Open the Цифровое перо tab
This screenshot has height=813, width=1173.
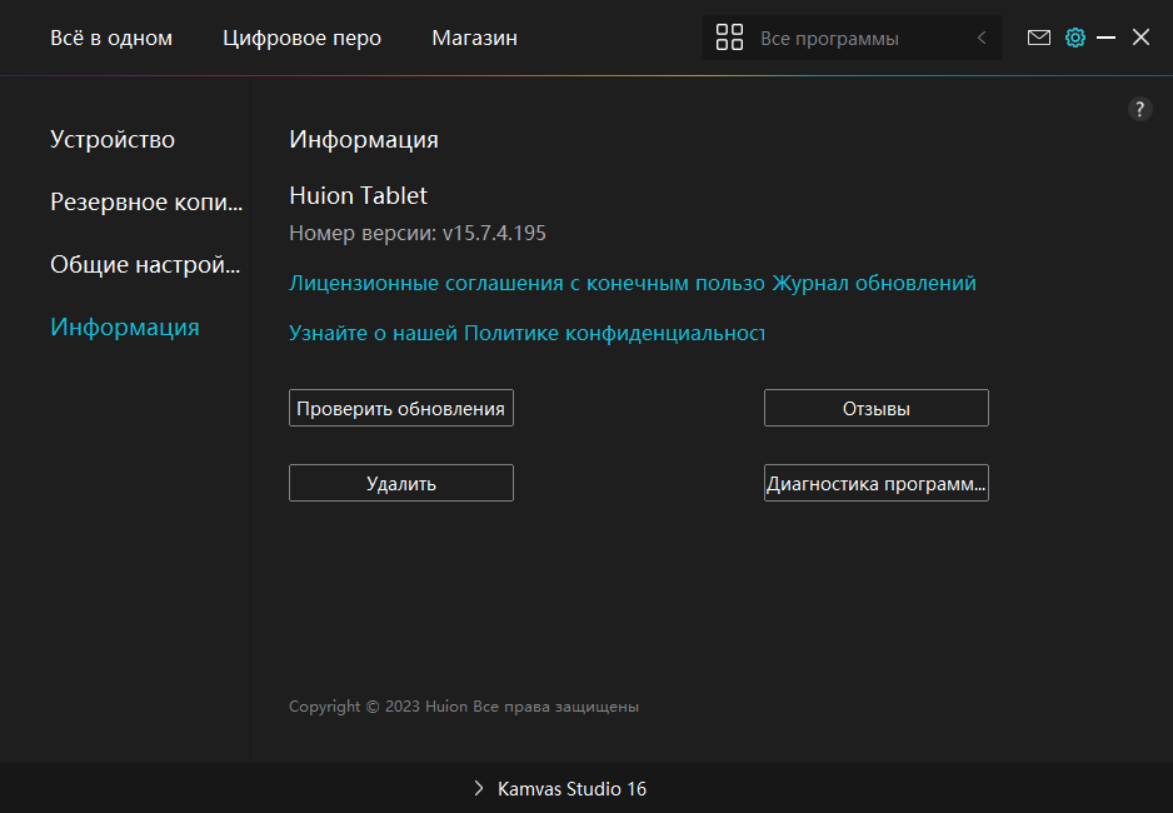[x=302, y=38]
